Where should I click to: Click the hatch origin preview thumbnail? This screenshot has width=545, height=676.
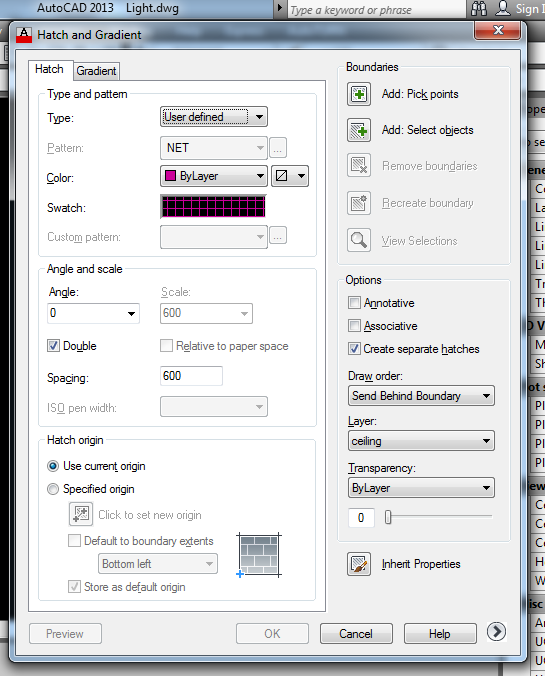(x=259, y=555)
